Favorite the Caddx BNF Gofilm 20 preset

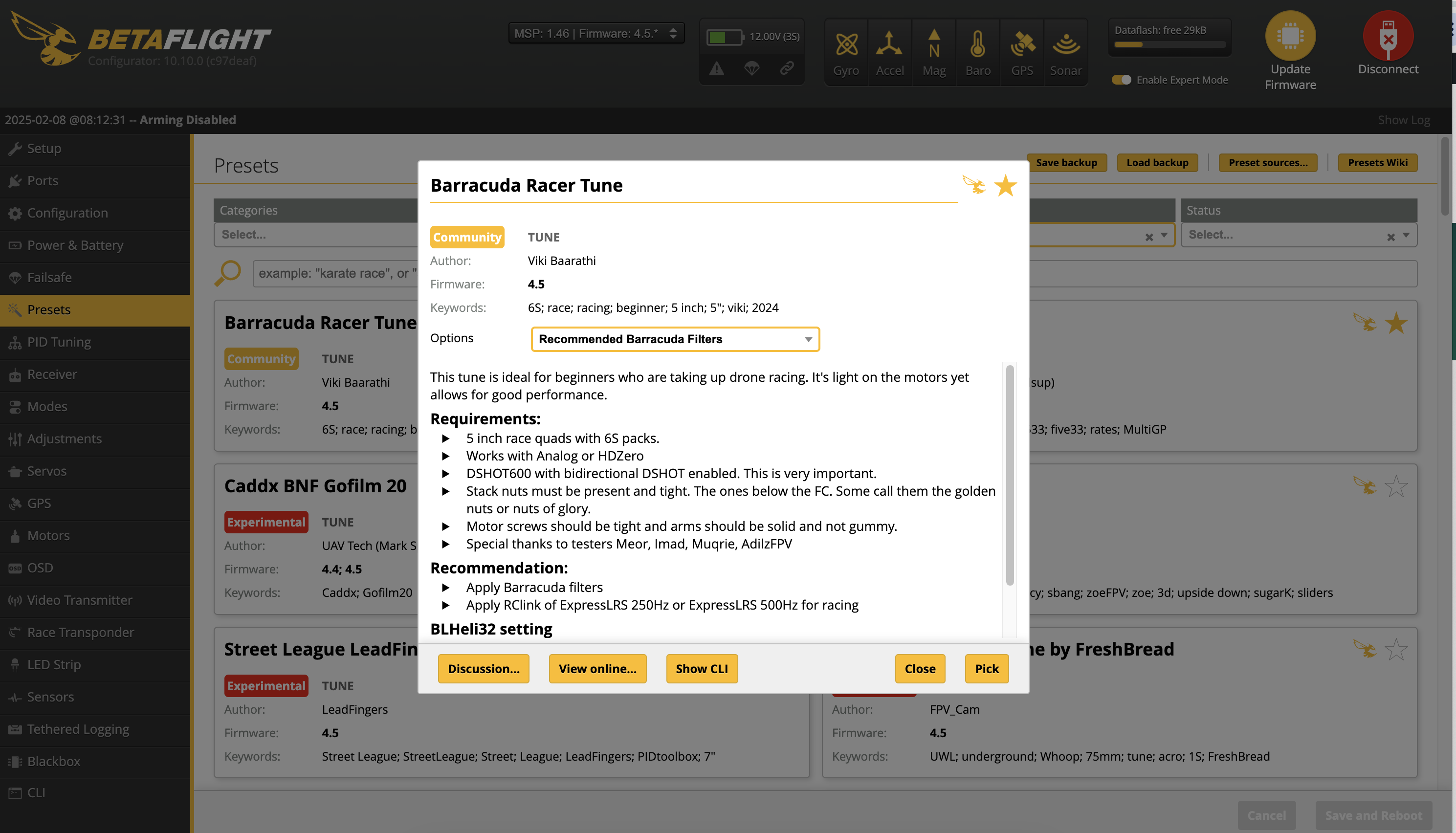pyautogui.click(x=1396, y=486)
